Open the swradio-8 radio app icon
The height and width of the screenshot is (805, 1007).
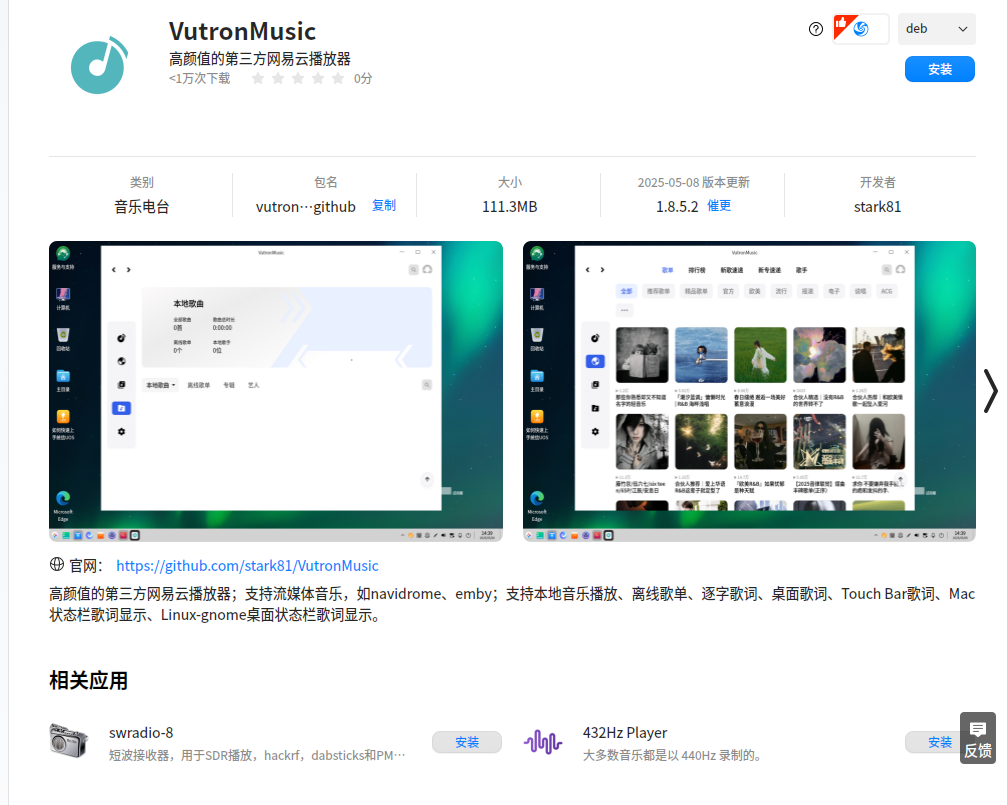(68, 741)
